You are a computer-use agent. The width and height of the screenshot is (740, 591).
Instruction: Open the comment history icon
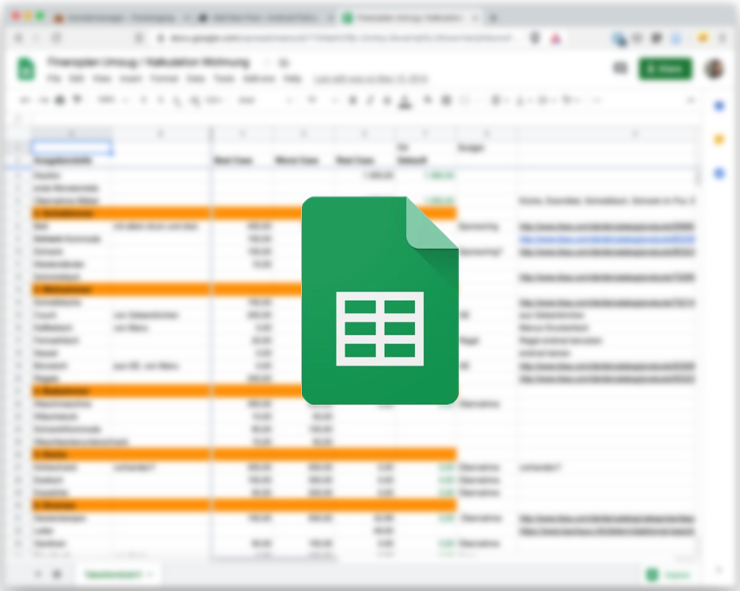(x=620, y=68)
